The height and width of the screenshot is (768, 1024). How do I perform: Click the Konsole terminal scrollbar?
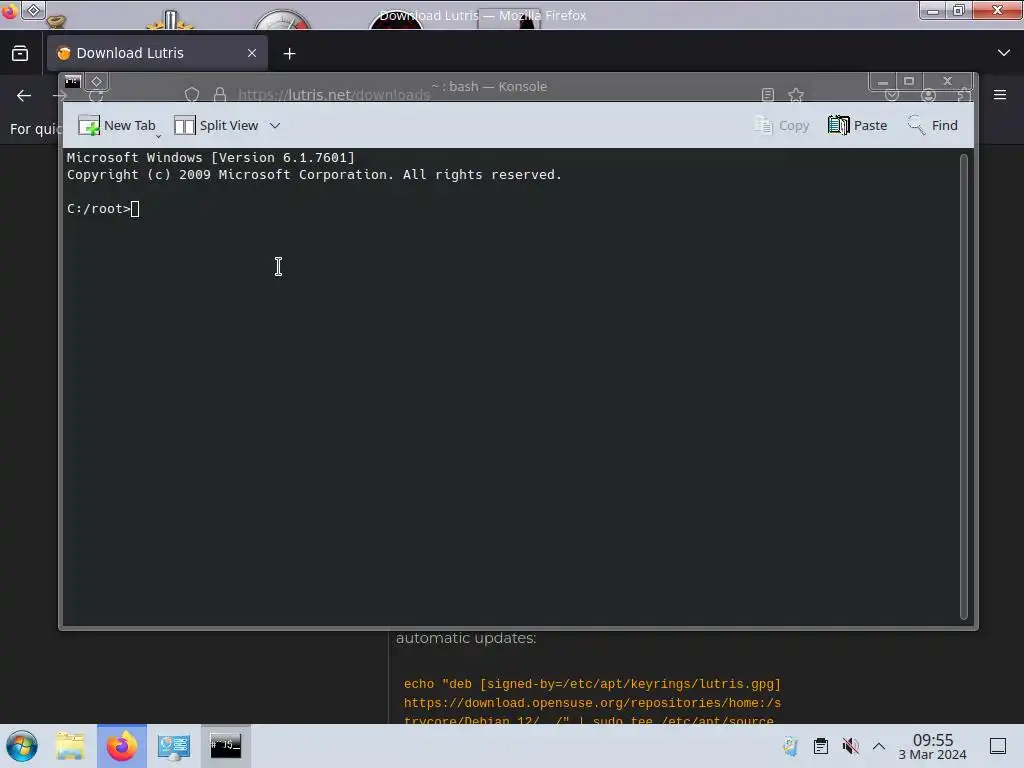(x=963, y=387)
